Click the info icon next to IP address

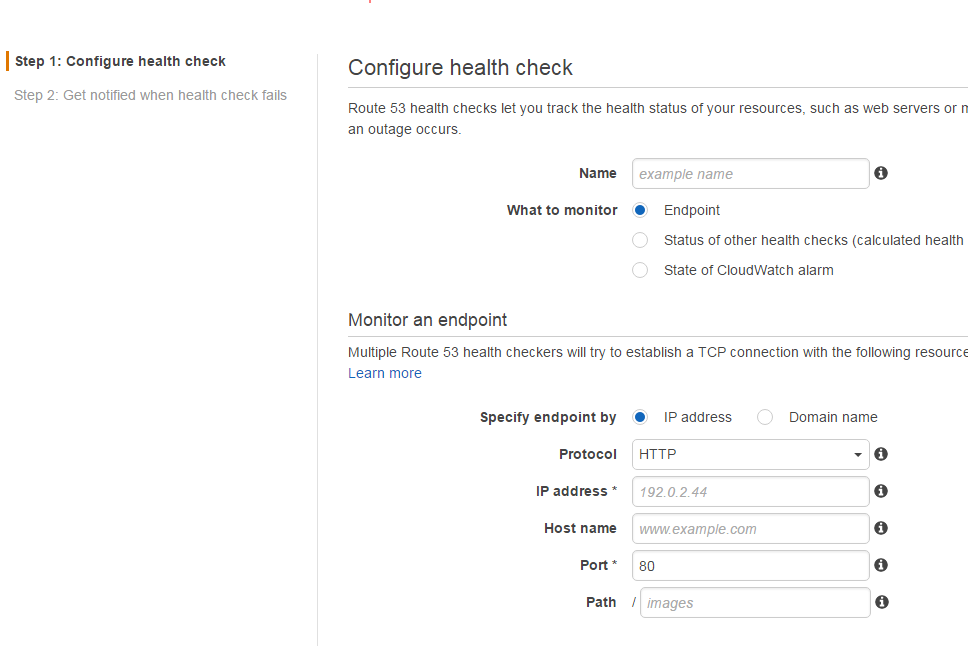(881, 491)
